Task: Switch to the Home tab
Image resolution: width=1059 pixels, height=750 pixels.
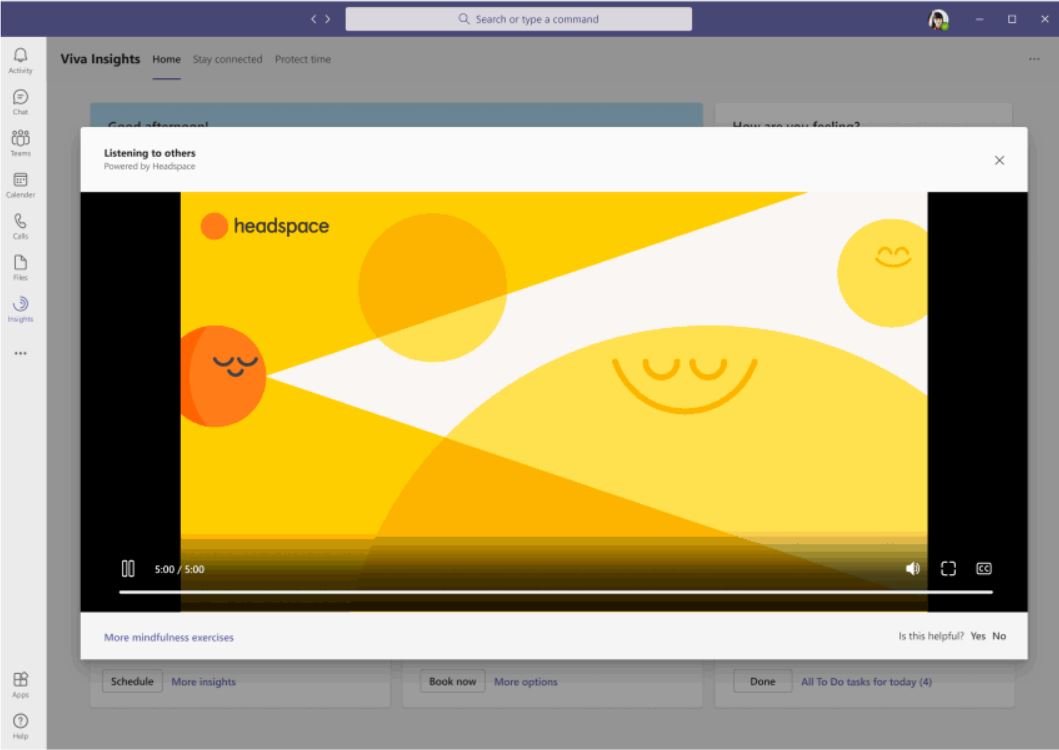Action: 166,59
